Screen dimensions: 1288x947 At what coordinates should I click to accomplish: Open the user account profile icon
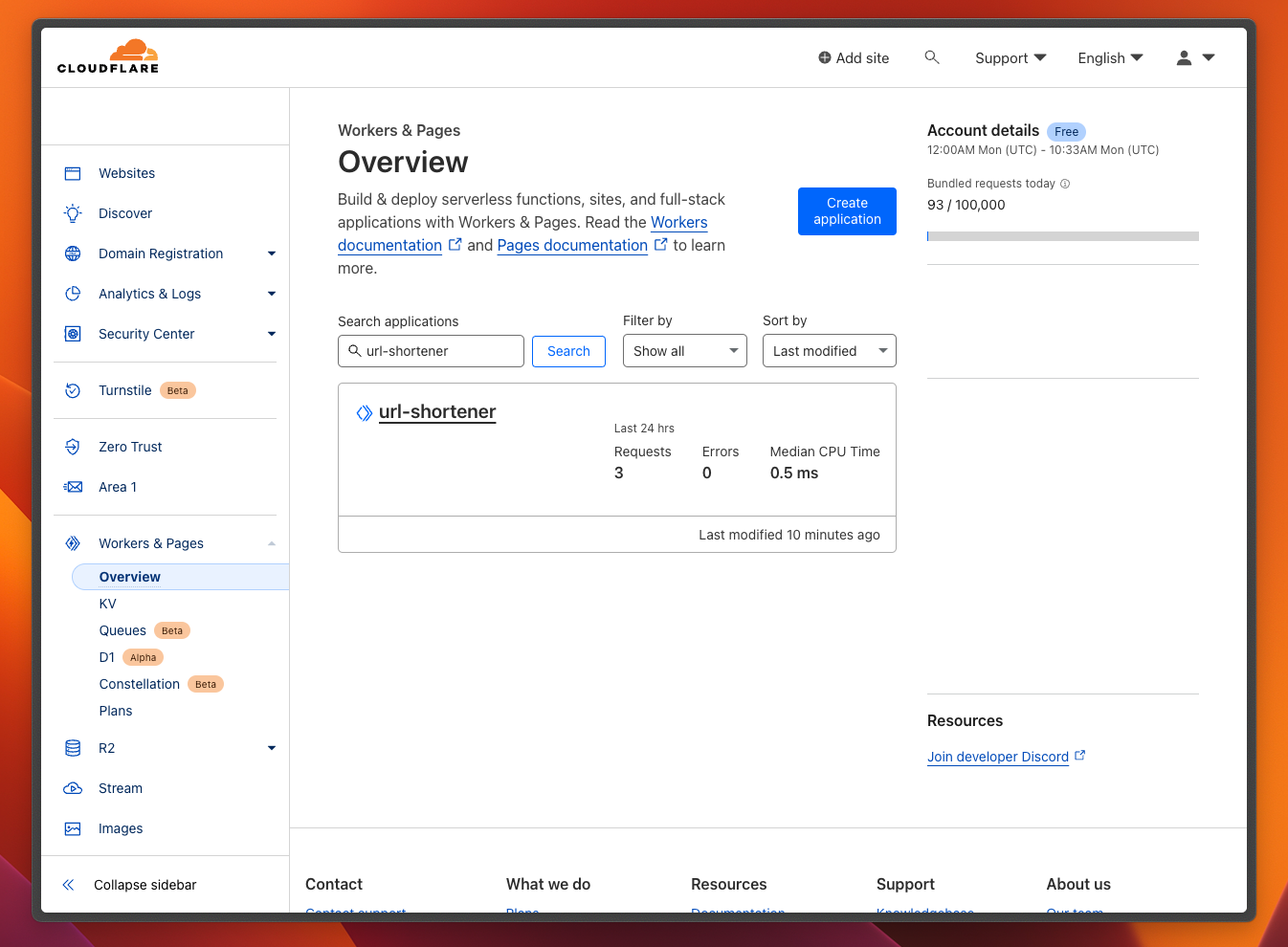click(1184, 58)
